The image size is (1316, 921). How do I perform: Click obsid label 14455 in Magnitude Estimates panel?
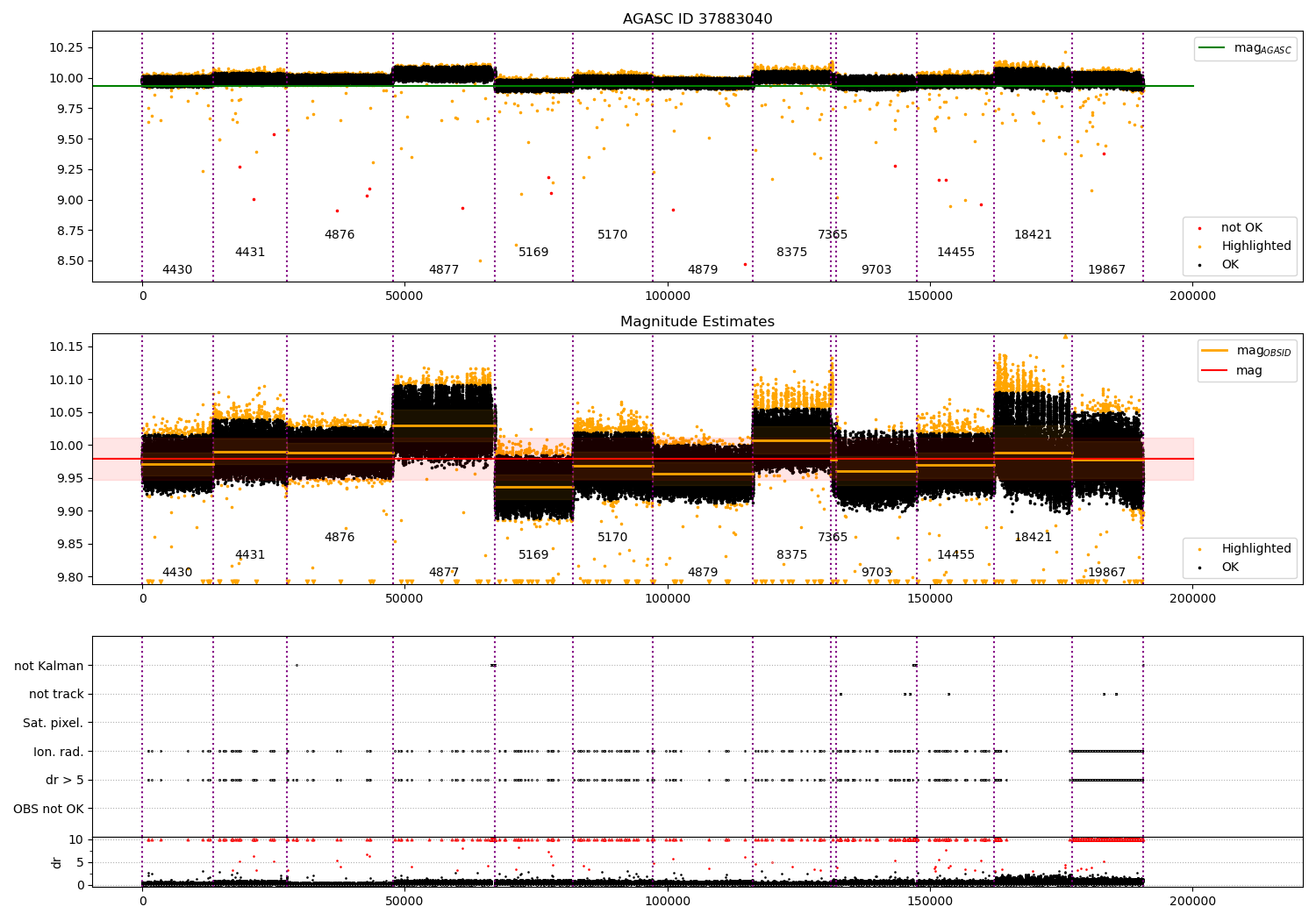tap(955, 555)
